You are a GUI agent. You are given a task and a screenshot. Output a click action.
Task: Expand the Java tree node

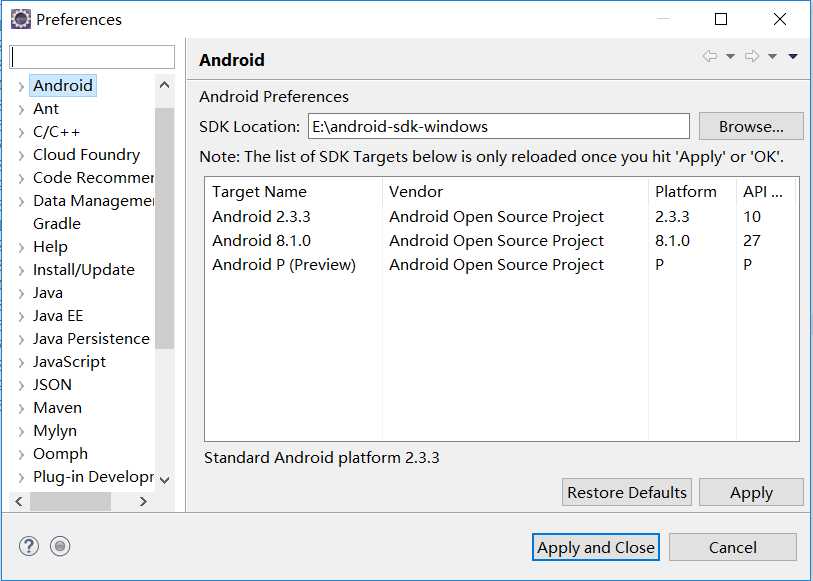[21, 293]
